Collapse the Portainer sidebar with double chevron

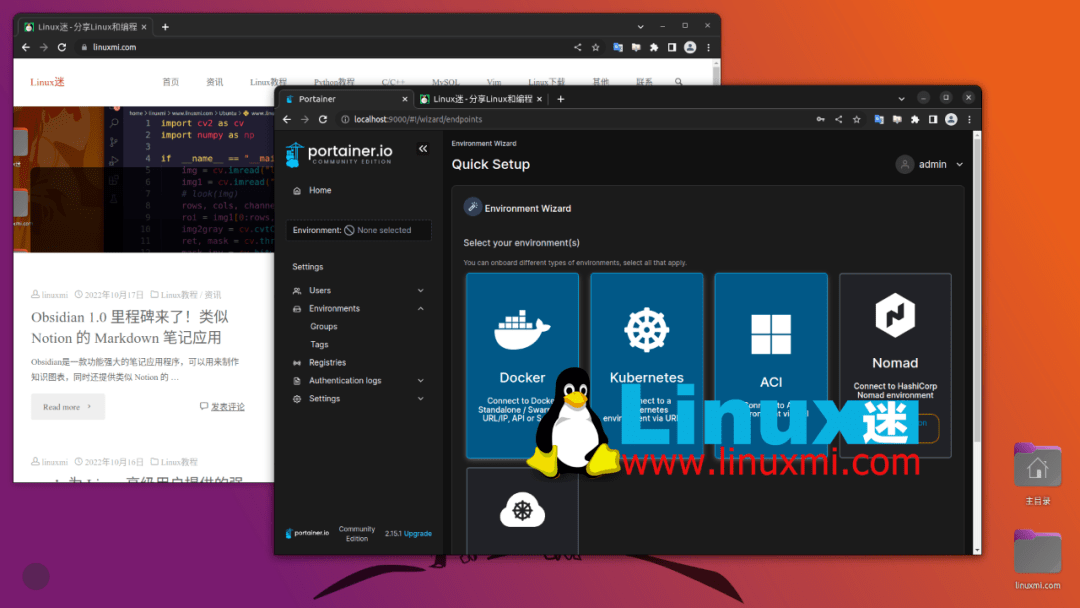coord(422,148)
